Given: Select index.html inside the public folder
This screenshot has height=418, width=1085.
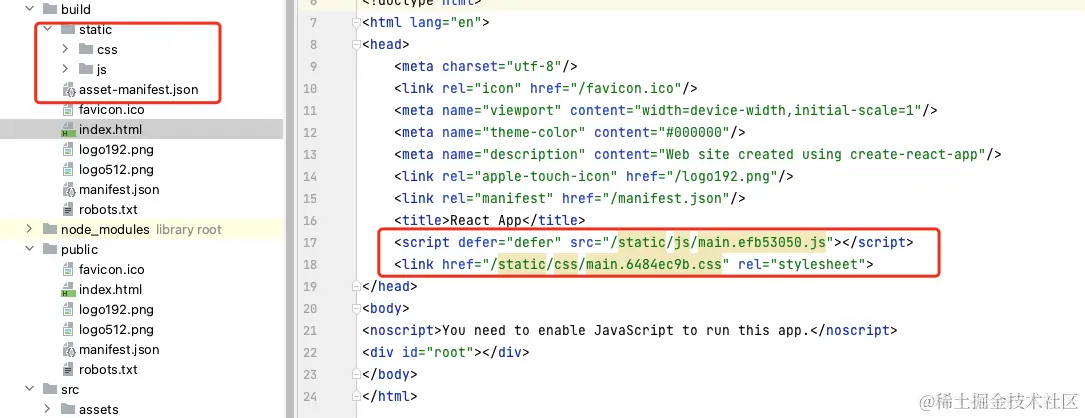Looking at the screenshot, I should (111, 289).
